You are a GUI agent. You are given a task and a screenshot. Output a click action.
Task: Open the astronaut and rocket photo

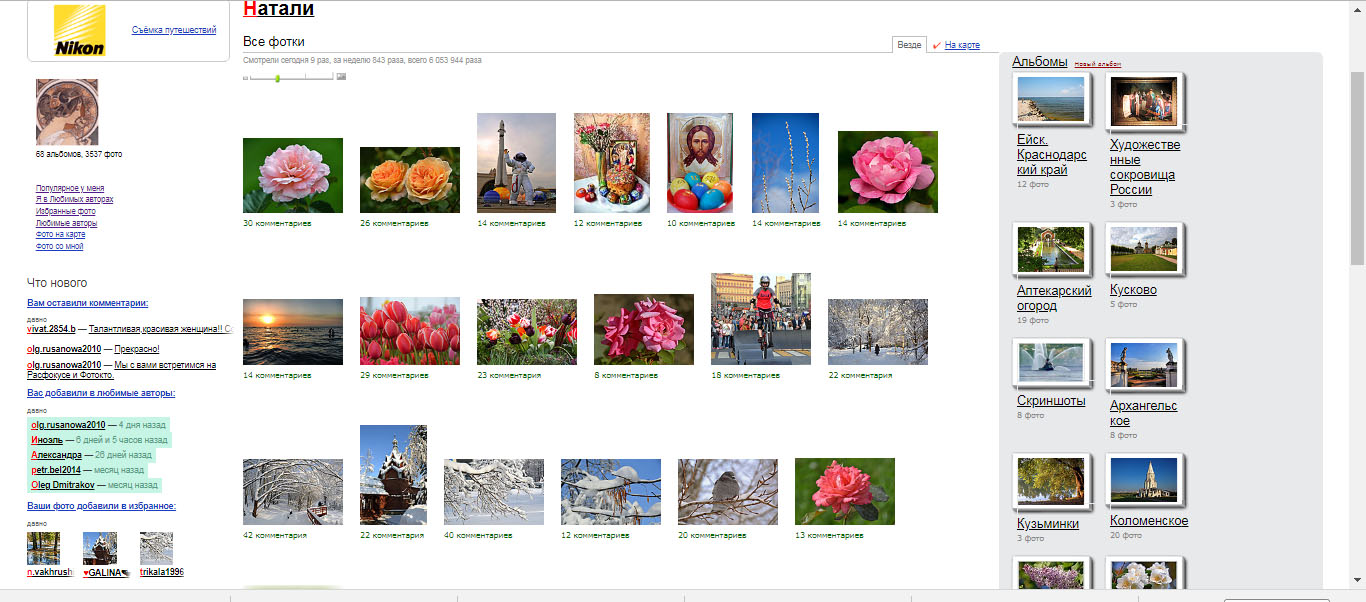[x=516, y=162]
